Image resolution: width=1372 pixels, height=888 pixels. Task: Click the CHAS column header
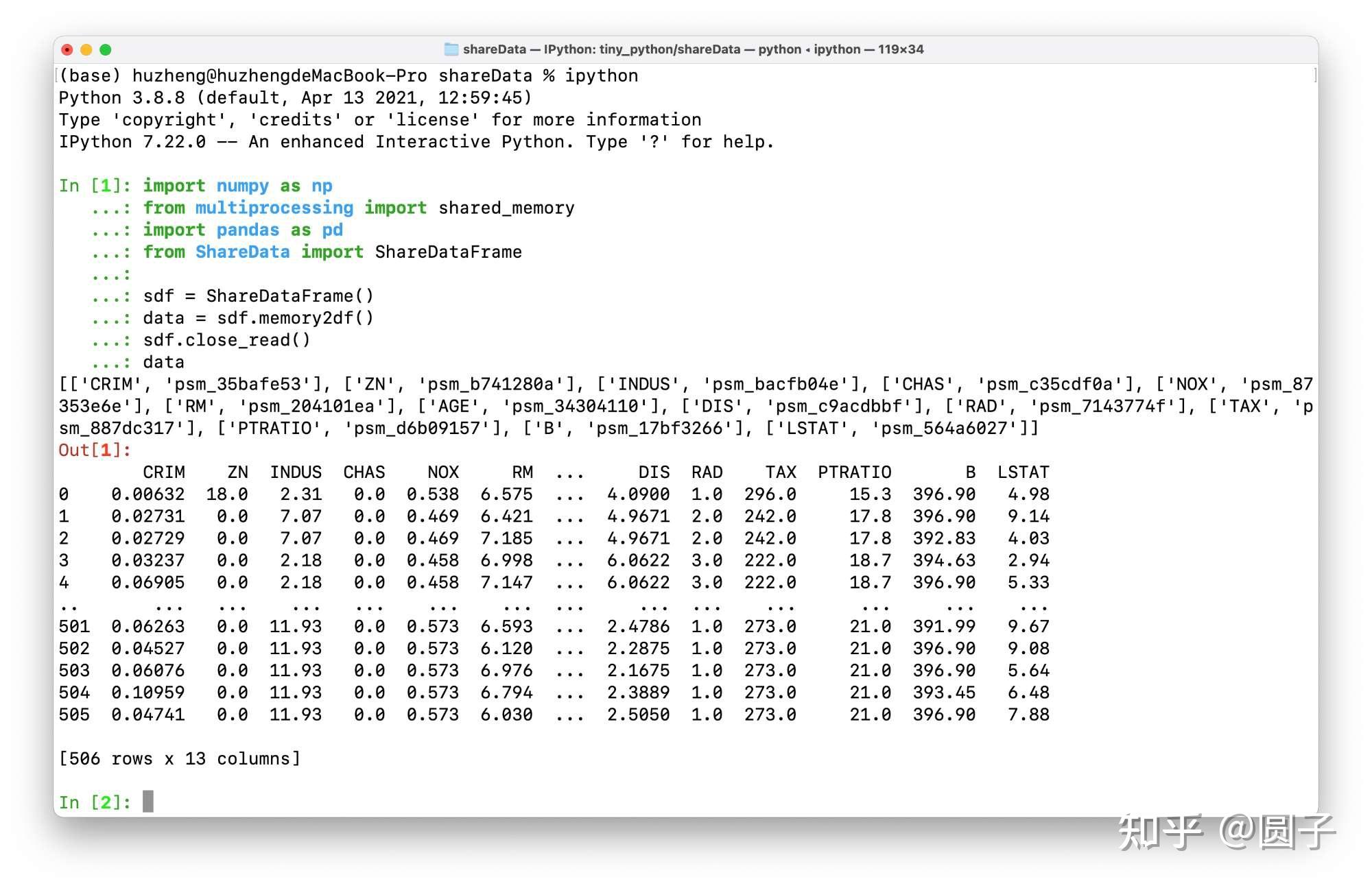(364, 472)
